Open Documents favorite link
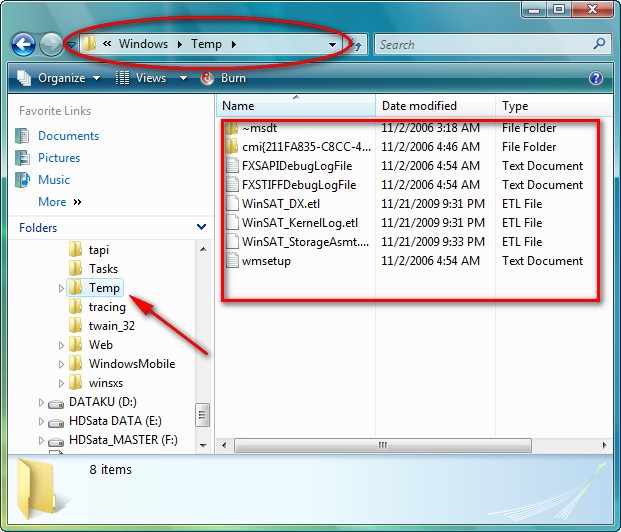 69,136
